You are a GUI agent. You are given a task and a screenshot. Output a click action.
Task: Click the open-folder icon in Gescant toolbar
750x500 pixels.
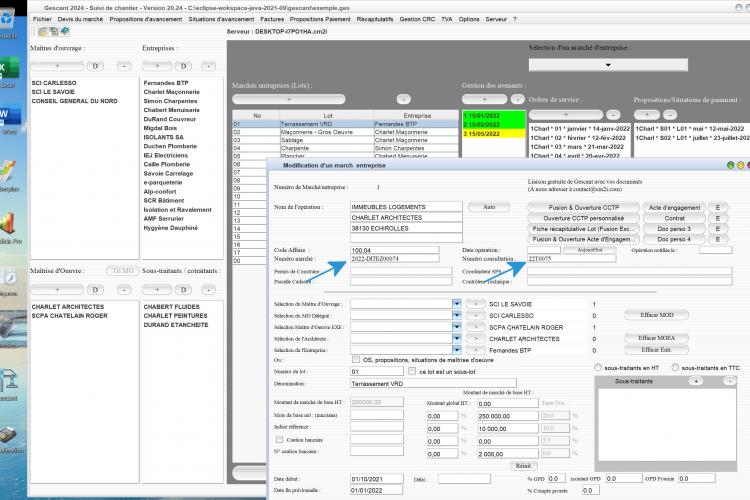point(42,32)
